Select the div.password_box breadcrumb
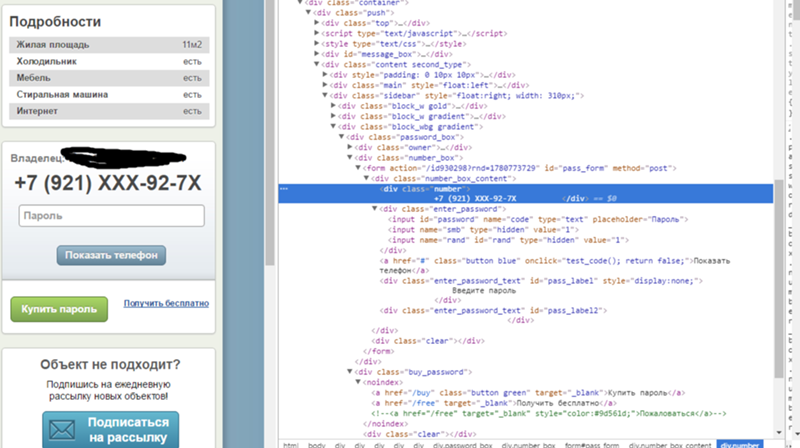 463,445
